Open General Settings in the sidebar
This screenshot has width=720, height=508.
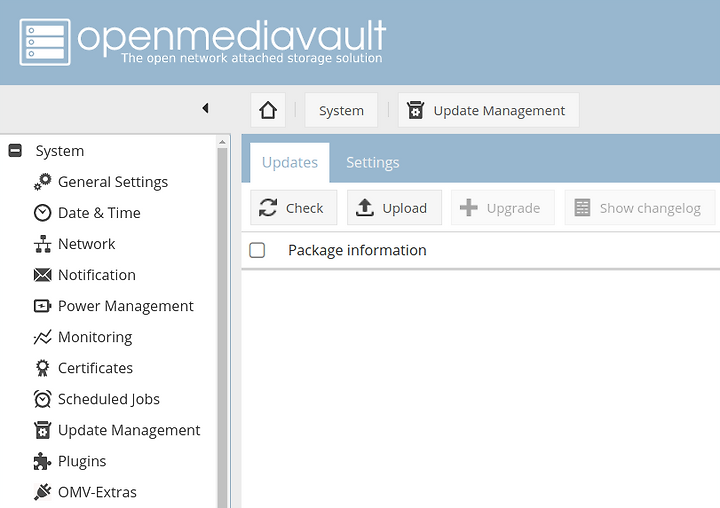tap(113, 182)
